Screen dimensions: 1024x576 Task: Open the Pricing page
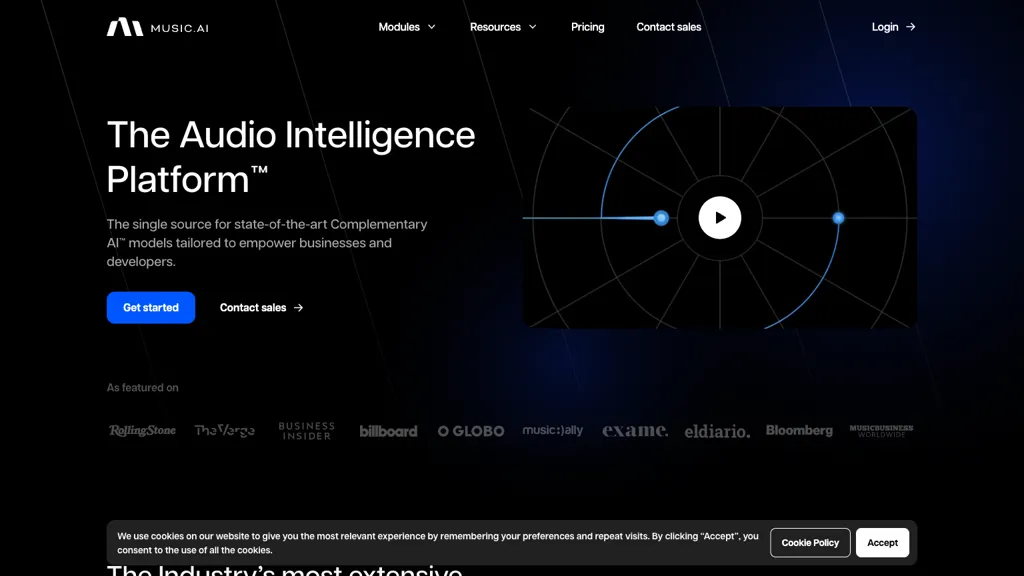click(587, 27)
